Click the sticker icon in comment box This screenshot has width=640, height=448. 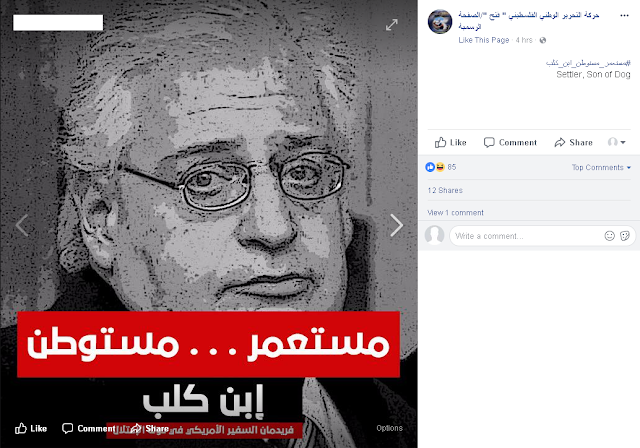[x=624, y=236]
